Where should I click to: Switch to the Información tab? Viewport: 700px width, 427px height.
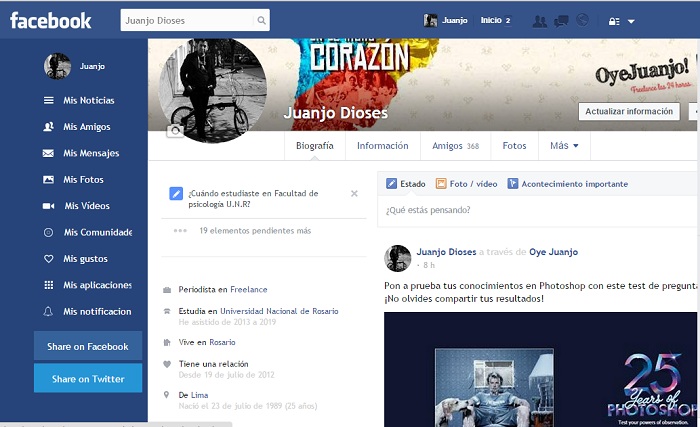(x=382, y=146)
